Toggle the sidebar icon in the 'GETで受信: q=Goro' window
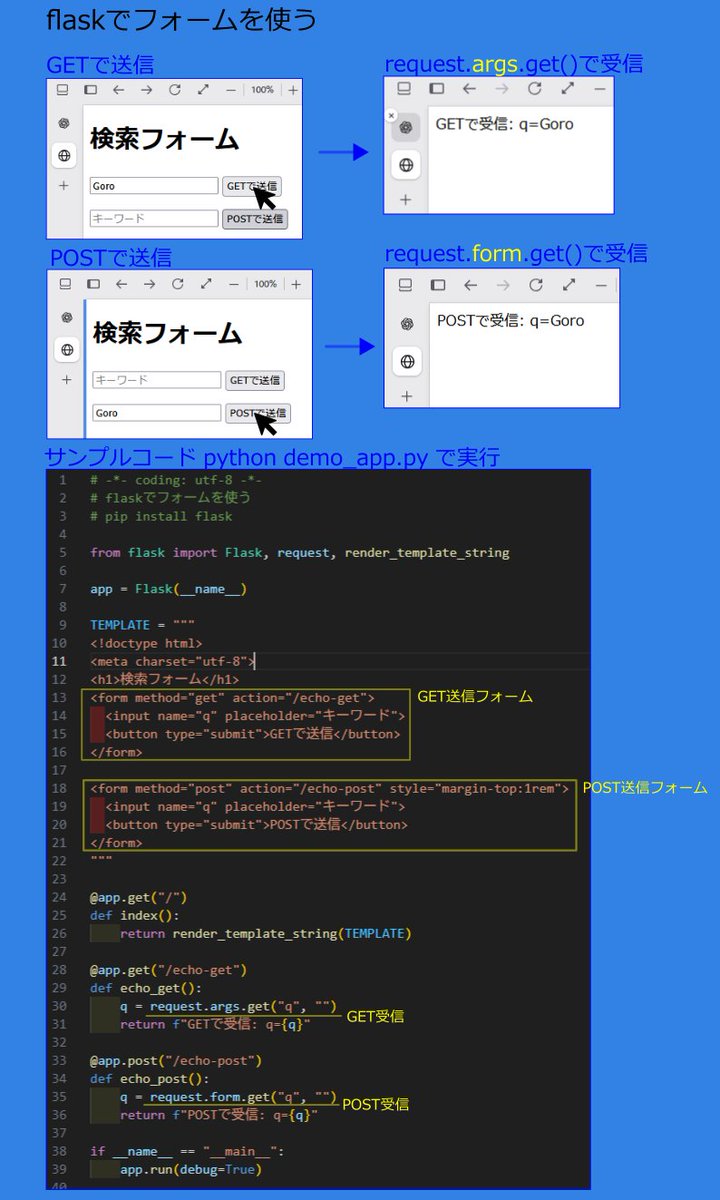The width and height of the screenshot is (720, 1200). pyautogui.click(x=437, y=89)
